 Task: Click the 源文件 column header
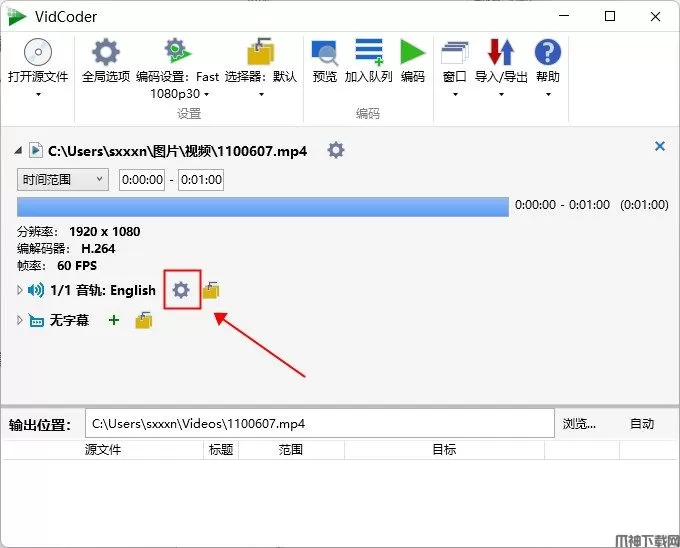(x=103, y=450)
